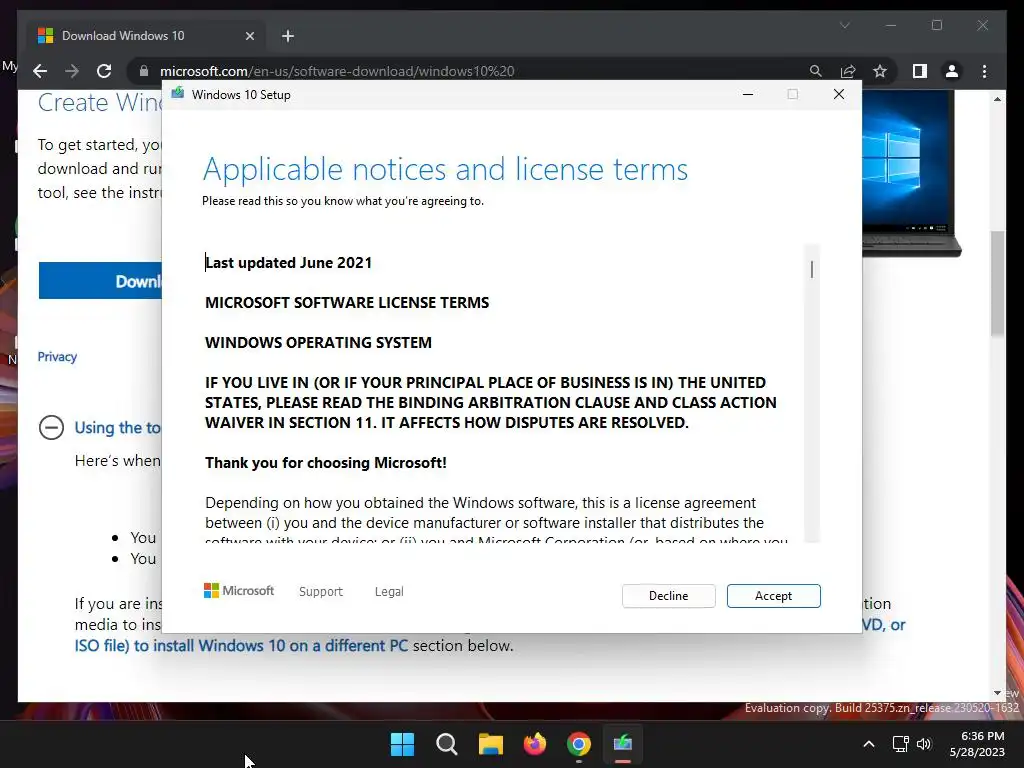Viewport: 1024px width, 768px height.
Task: Click the Windows laptop image on webpage
Action: click(911, 173)
